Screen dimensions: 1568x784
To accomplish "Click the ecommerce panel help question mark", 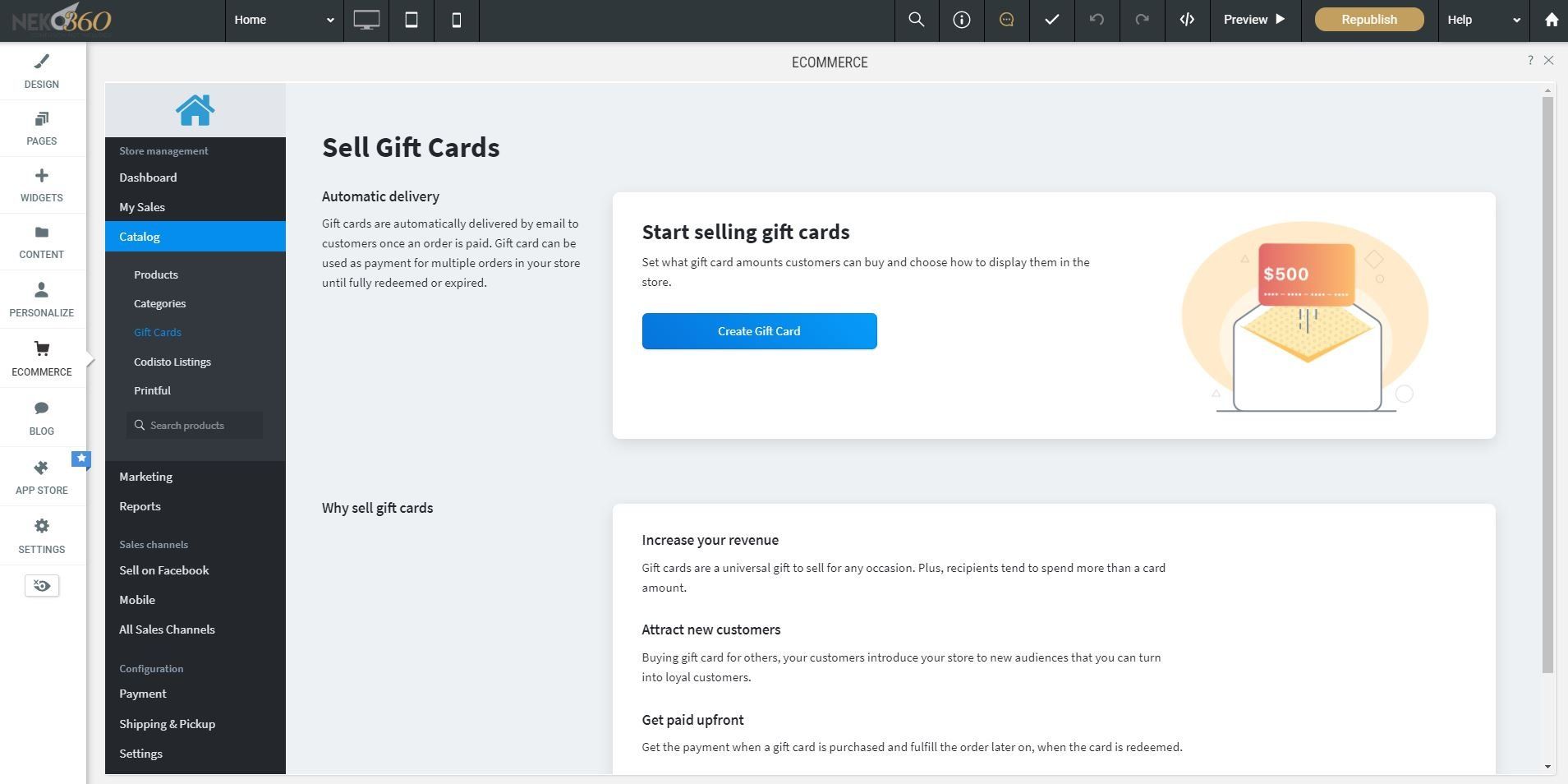I will point(1530,60).
